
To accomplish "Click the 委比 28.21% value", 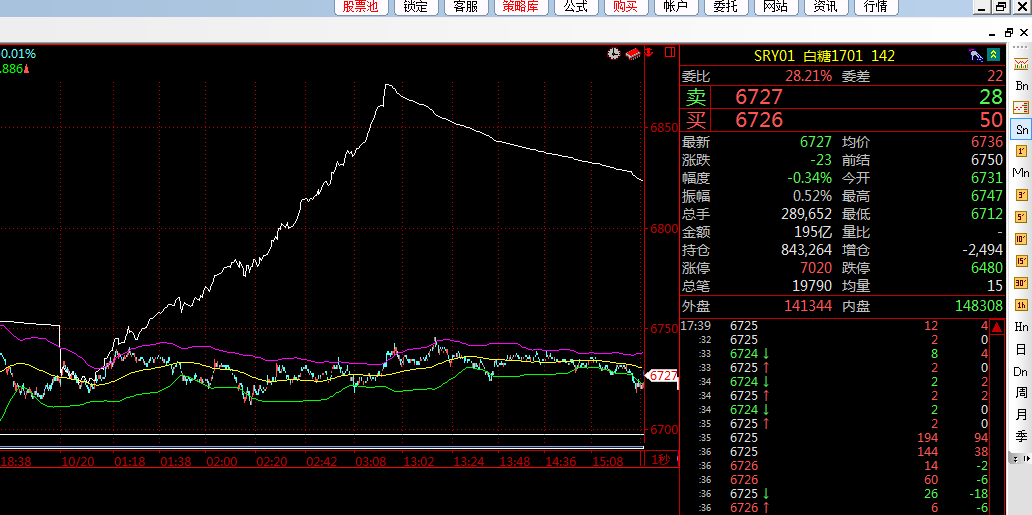I will click(808, 76).
